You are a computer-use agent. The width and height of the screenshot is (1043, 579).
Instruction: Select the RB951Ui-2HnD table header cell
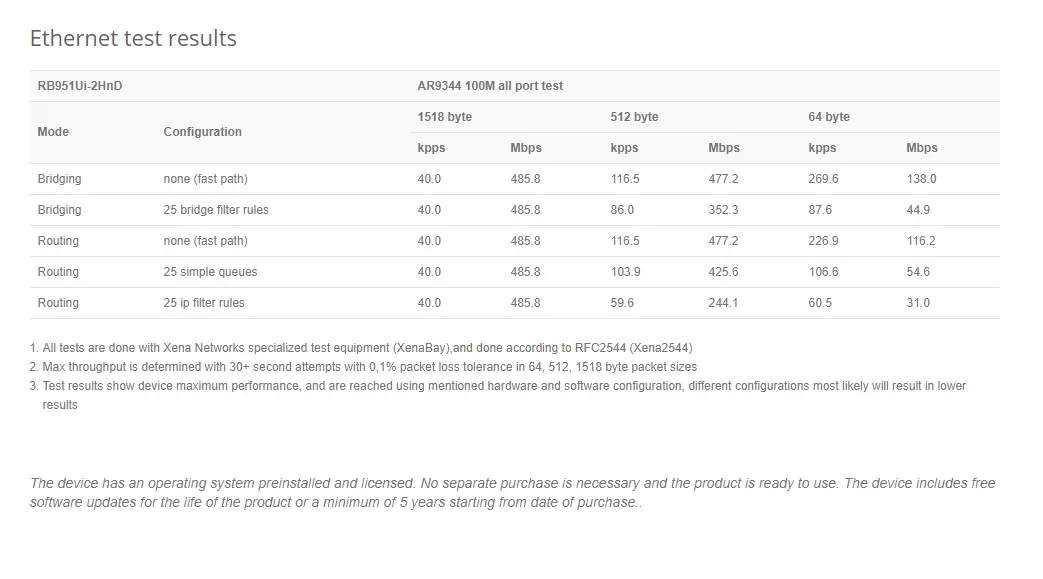click(80, 86)
